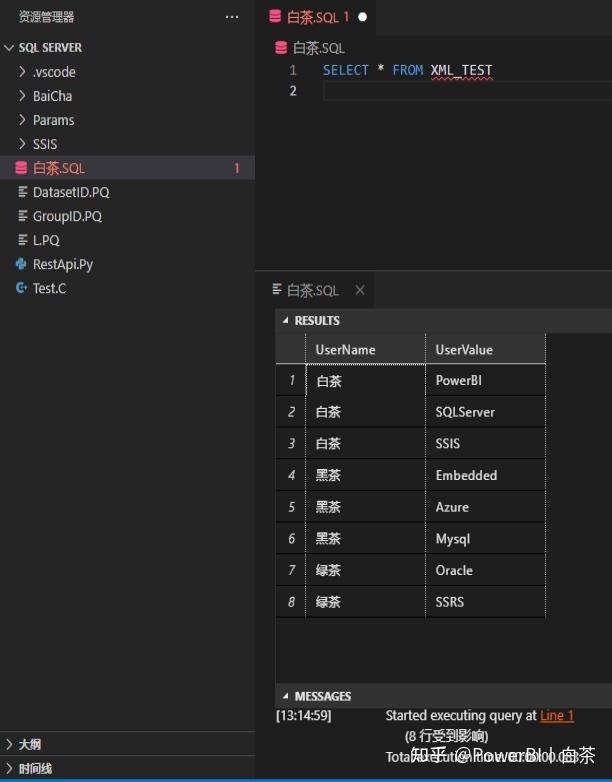
Task: Expand the SSIS folder
Action: click(x=23, y=144)
